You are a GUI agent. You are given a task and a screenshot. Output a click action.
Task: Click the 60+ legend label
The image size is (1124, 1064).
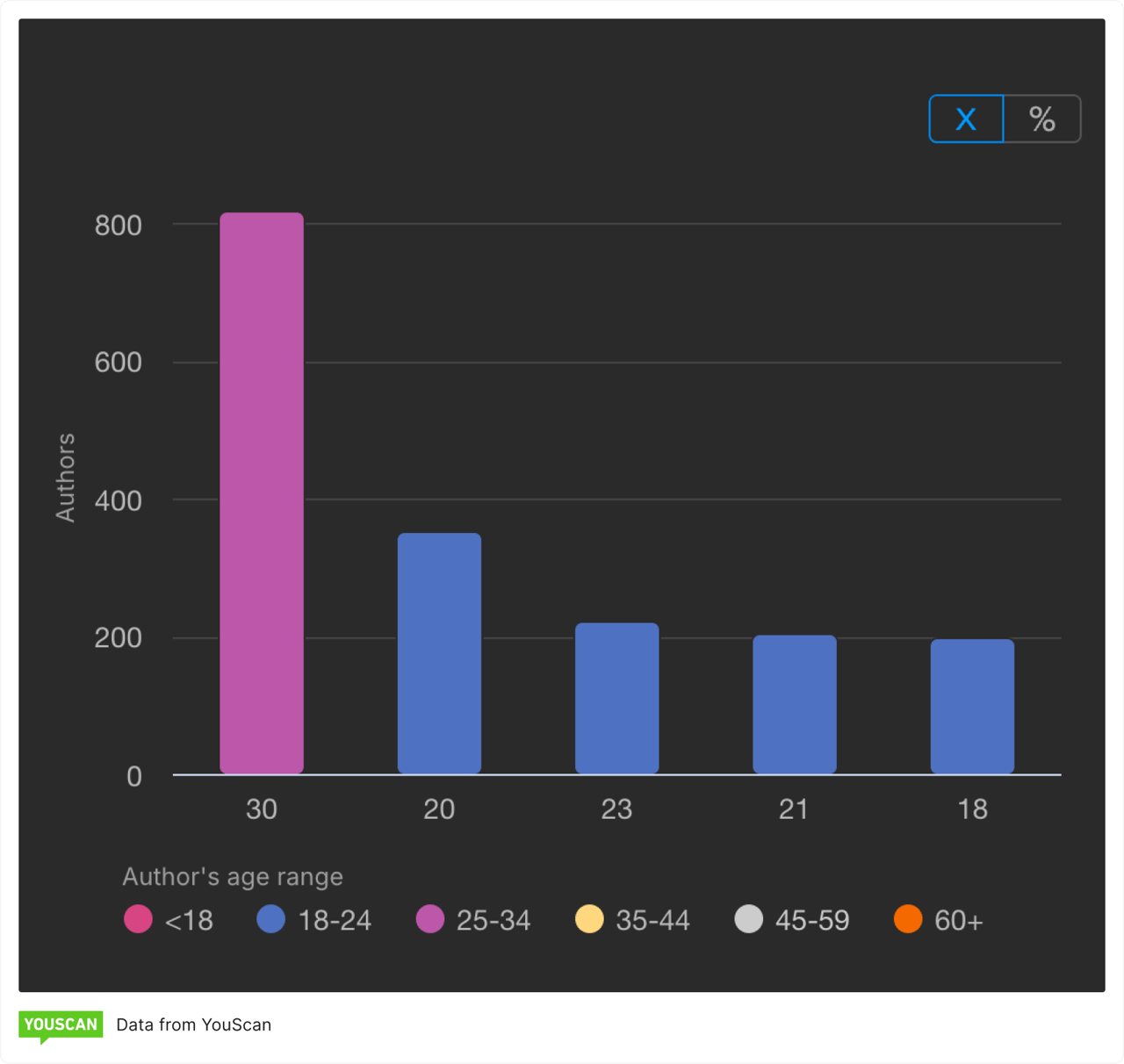click(959, 920)
